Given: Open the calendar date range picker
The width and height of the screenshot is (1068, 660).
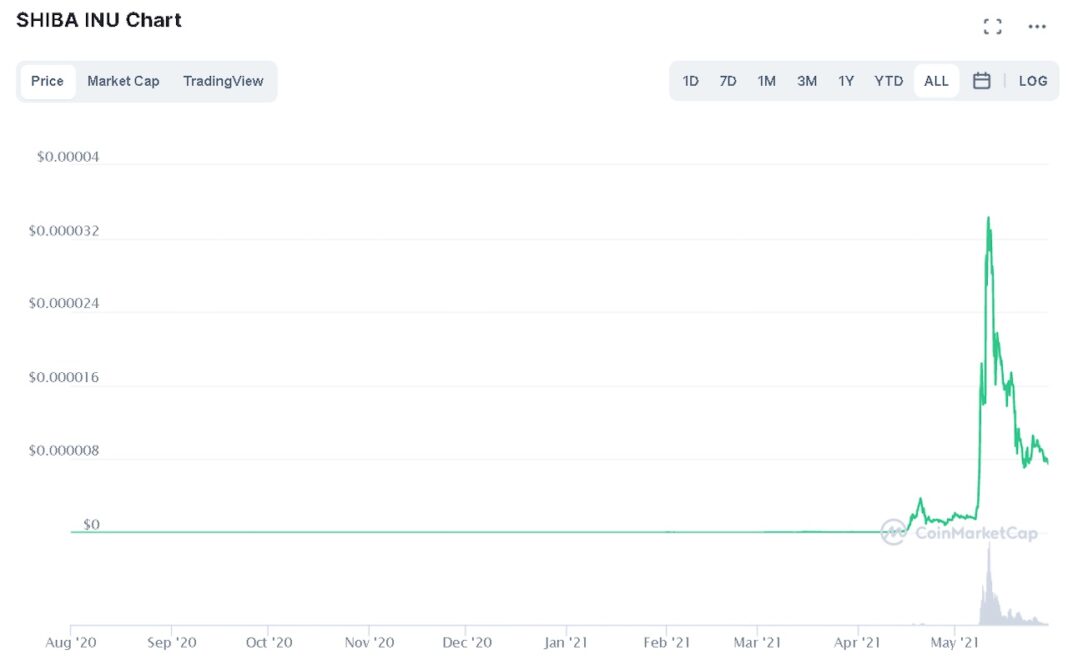Looking at the screenshot, I should (981, 81).
